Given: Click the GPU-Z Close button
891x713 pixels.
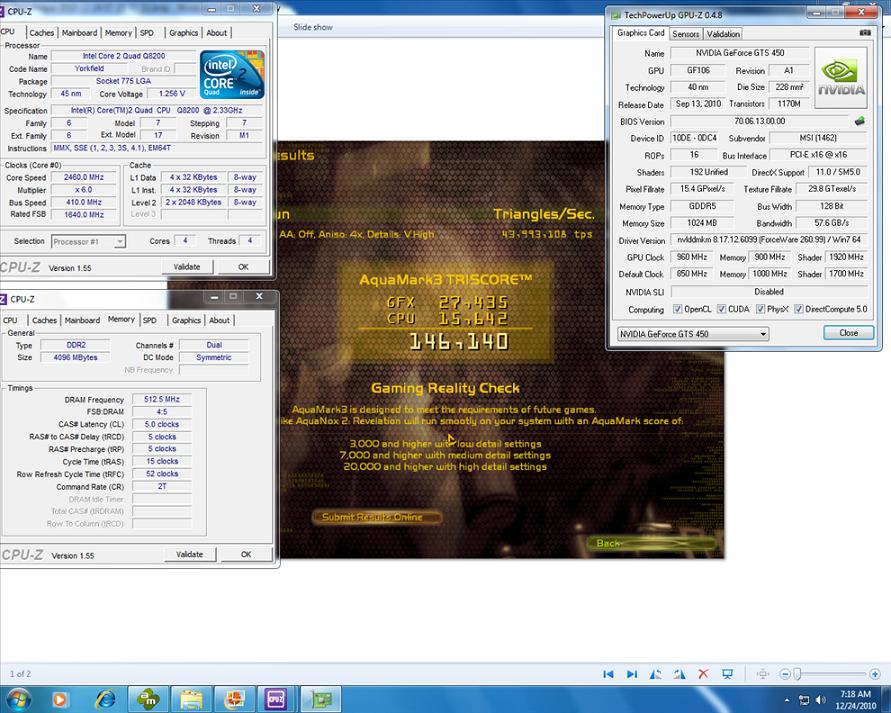Looking at the screenshot, I should coord(848,333).
